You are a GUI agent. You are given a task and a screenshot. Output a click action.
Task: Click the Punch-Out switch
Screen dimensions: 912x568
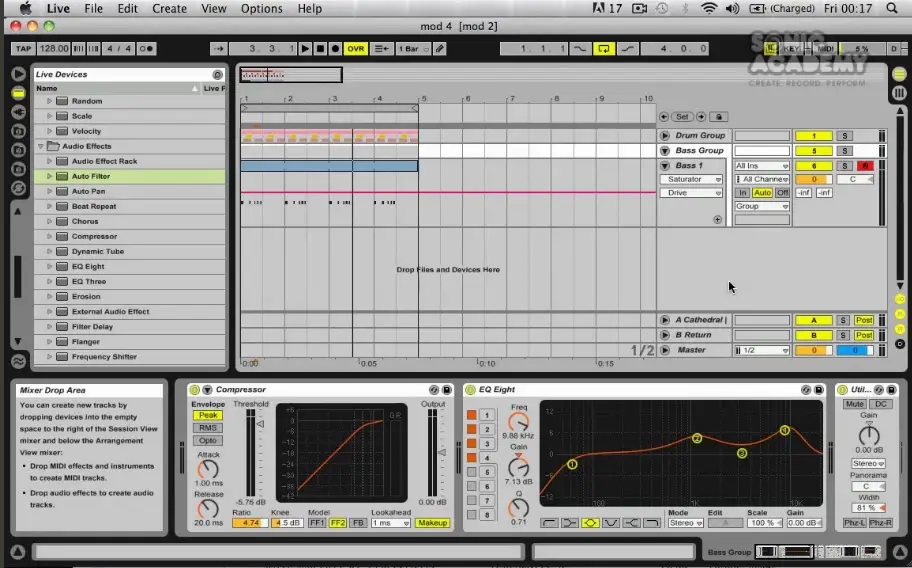point(628,49)
